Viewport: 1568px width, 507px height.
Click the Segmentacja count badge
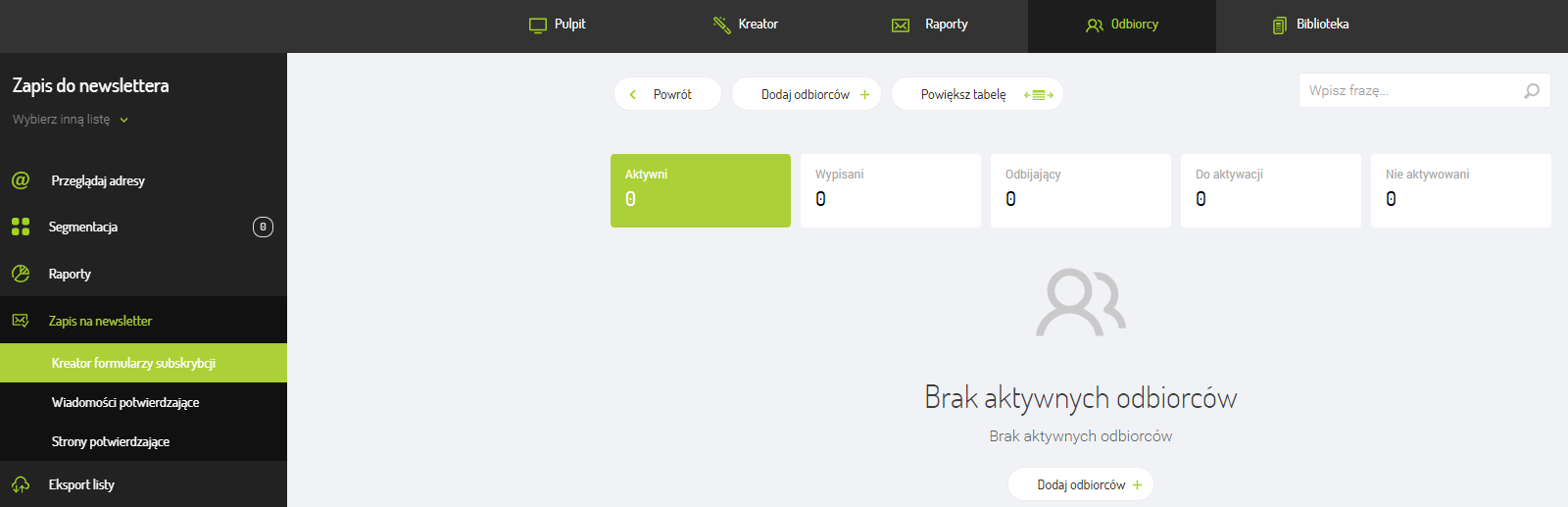[x=263, y=227]
